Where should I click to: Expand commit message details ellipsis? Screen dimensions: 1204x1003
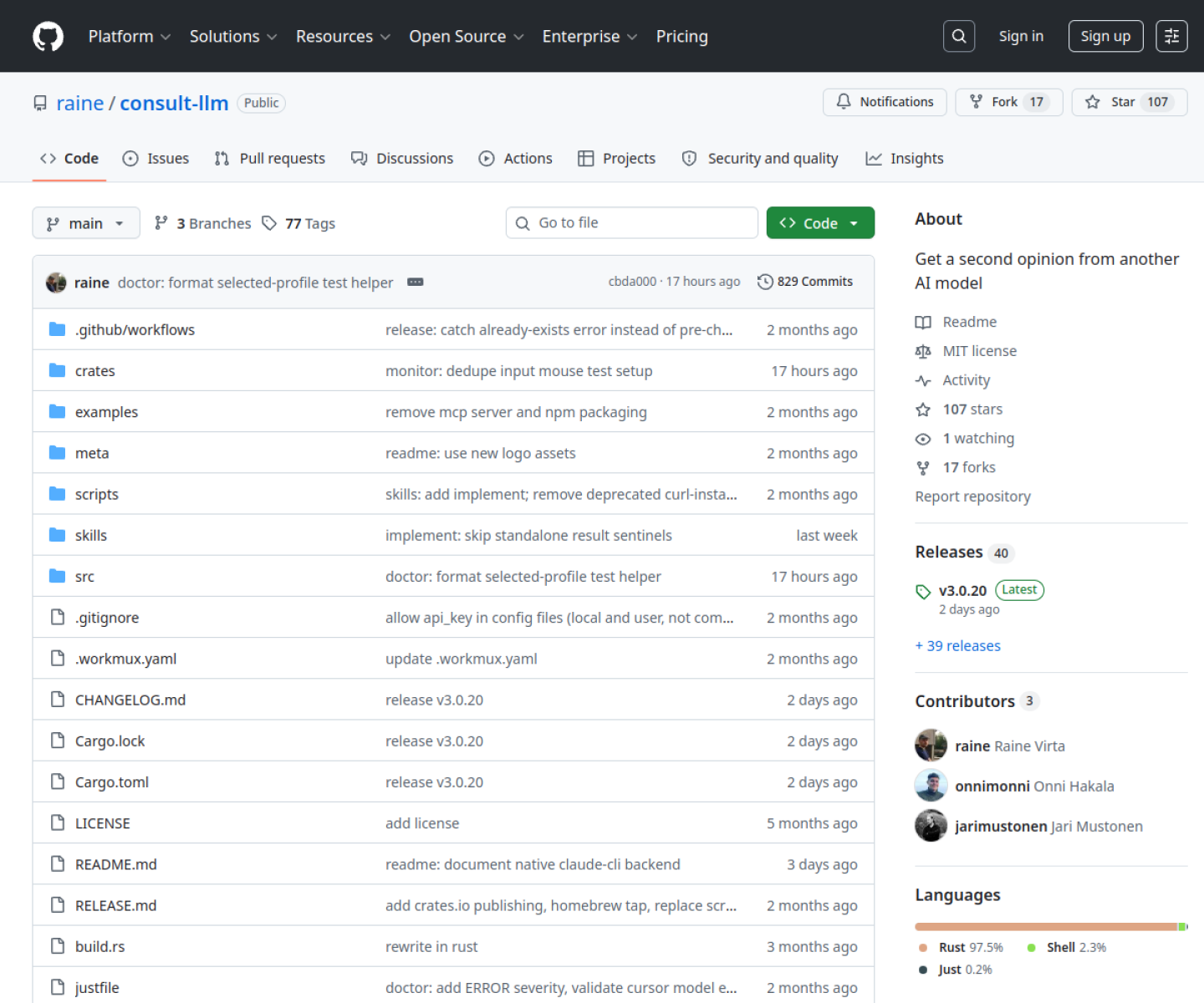[416, 283]
